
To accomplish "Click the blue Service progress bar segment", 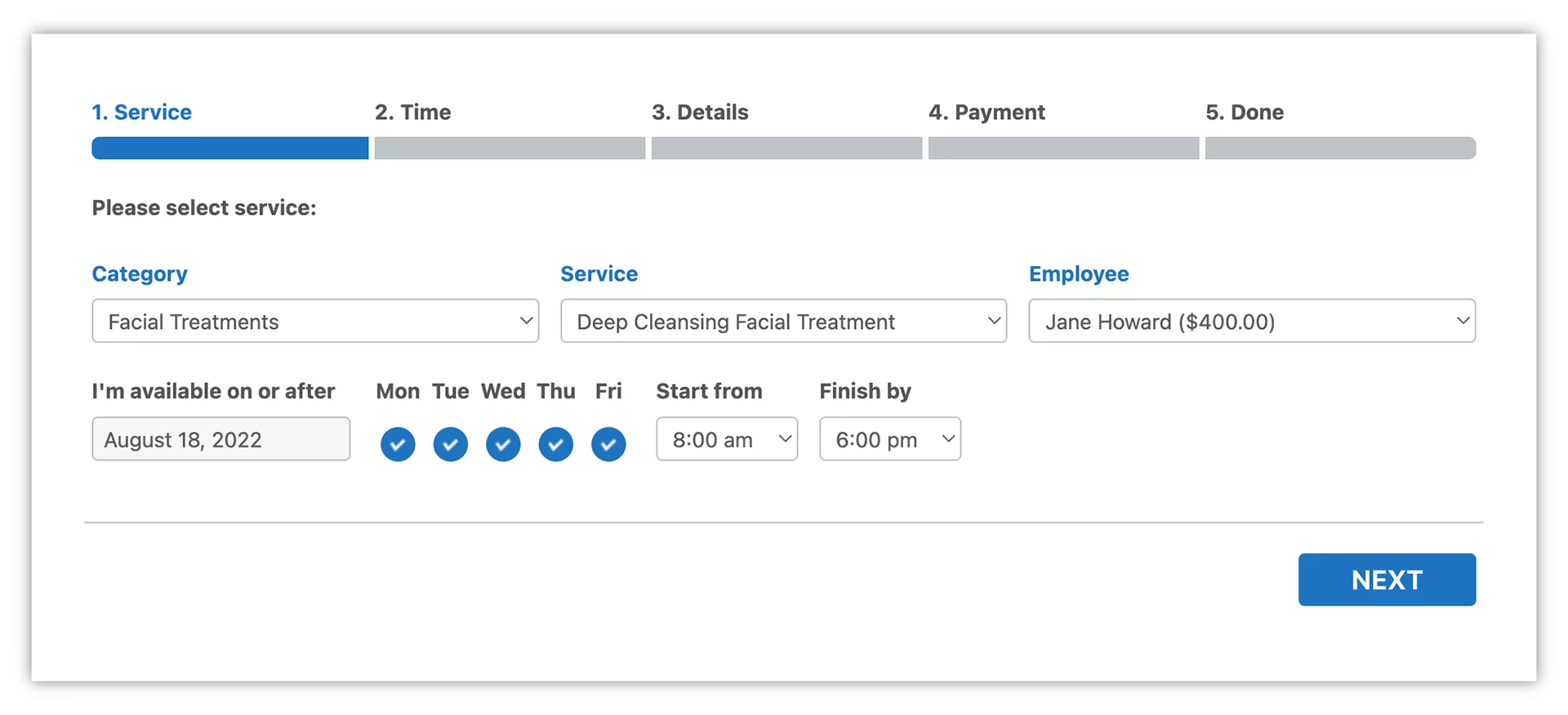I will coord(230,148).
